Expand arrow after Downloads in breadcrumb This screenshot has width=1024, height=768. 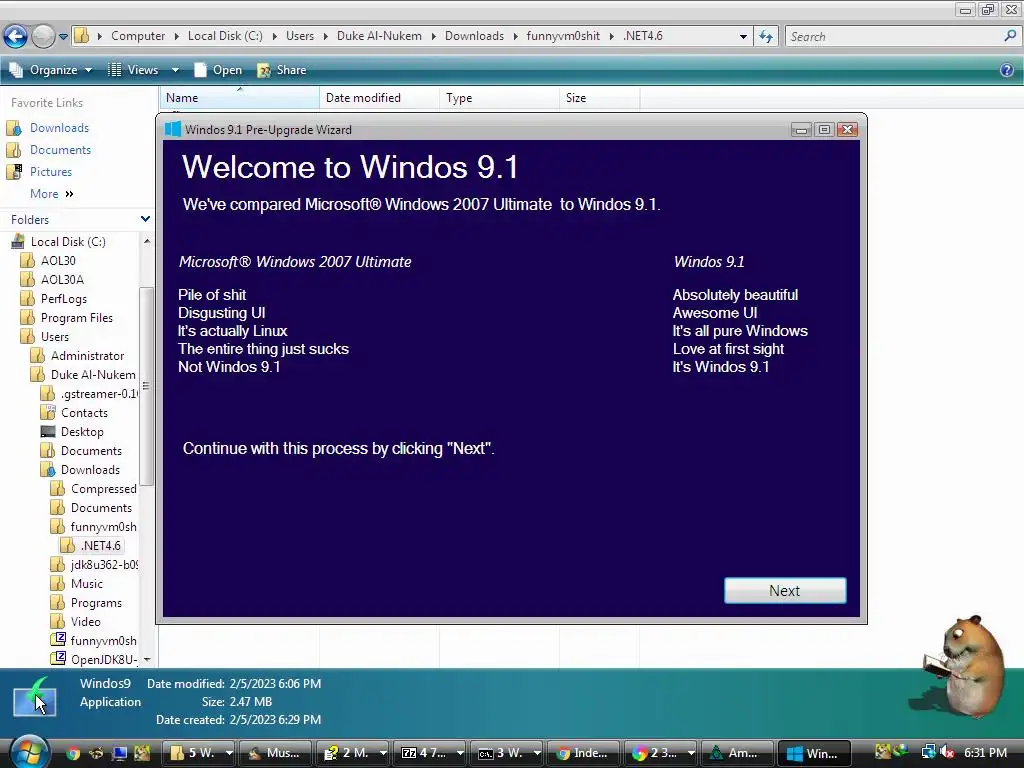pos(515,36)
